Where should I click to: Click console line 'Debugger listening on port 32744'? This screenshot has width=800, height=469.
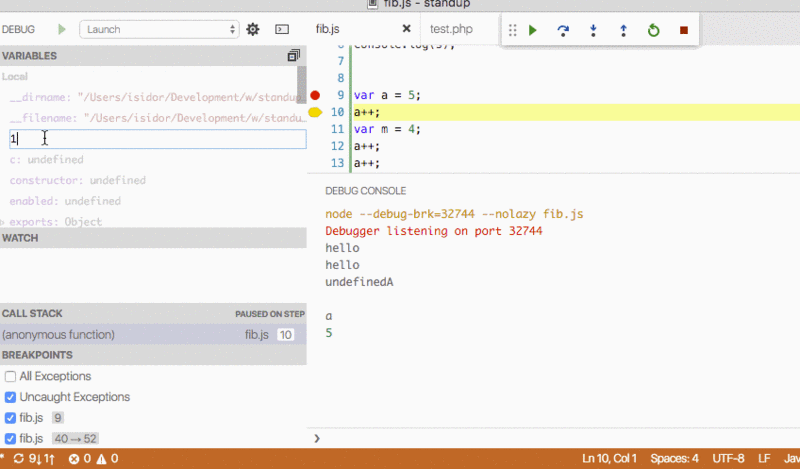434,231
